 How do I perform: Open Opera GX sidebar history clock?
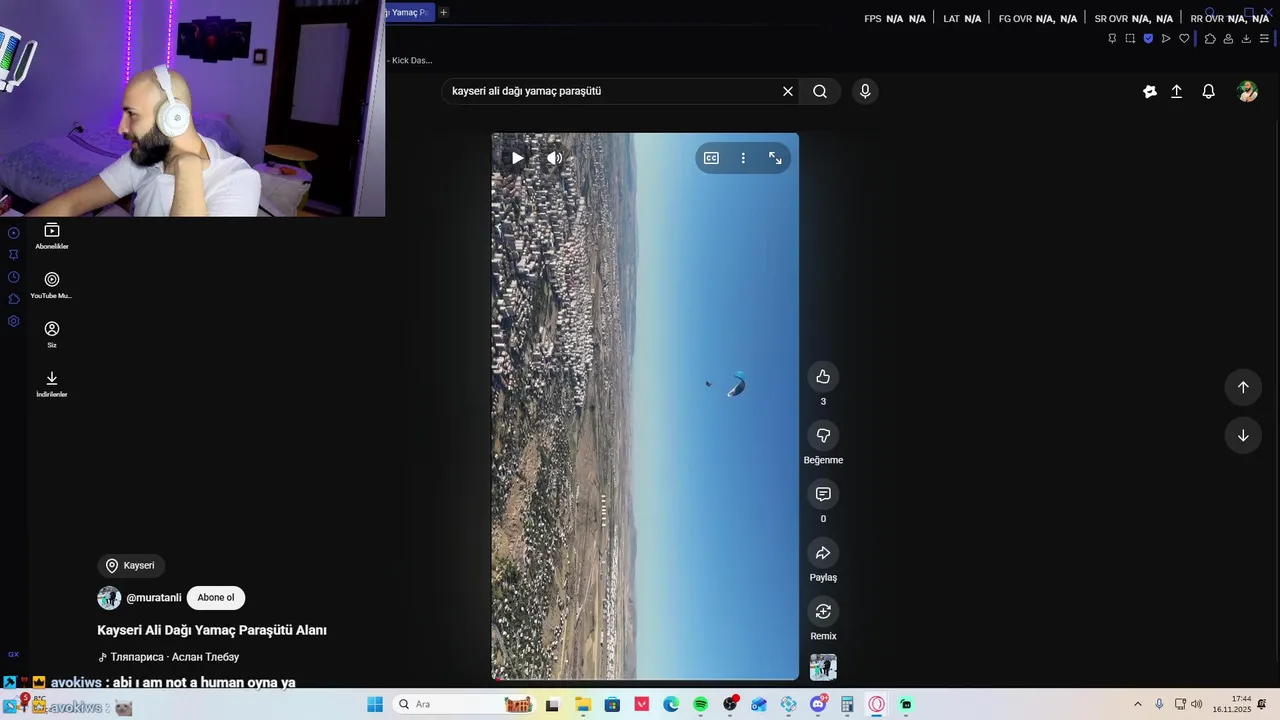tap(13, 277)
